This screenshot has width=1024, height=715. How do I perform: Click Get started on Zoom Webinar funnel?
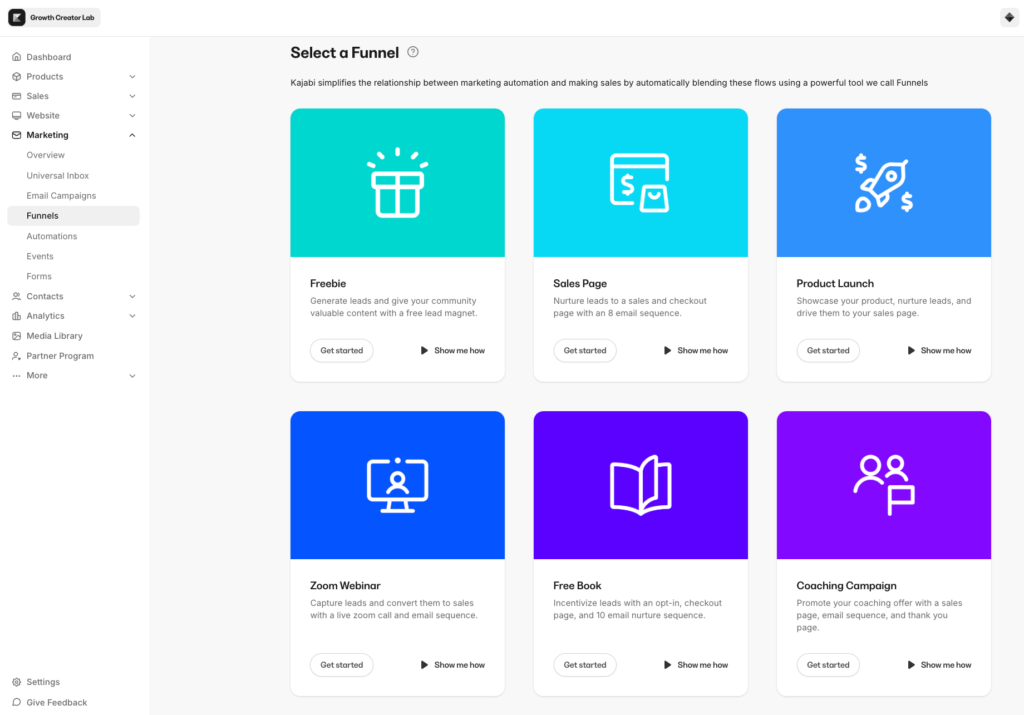341,665
